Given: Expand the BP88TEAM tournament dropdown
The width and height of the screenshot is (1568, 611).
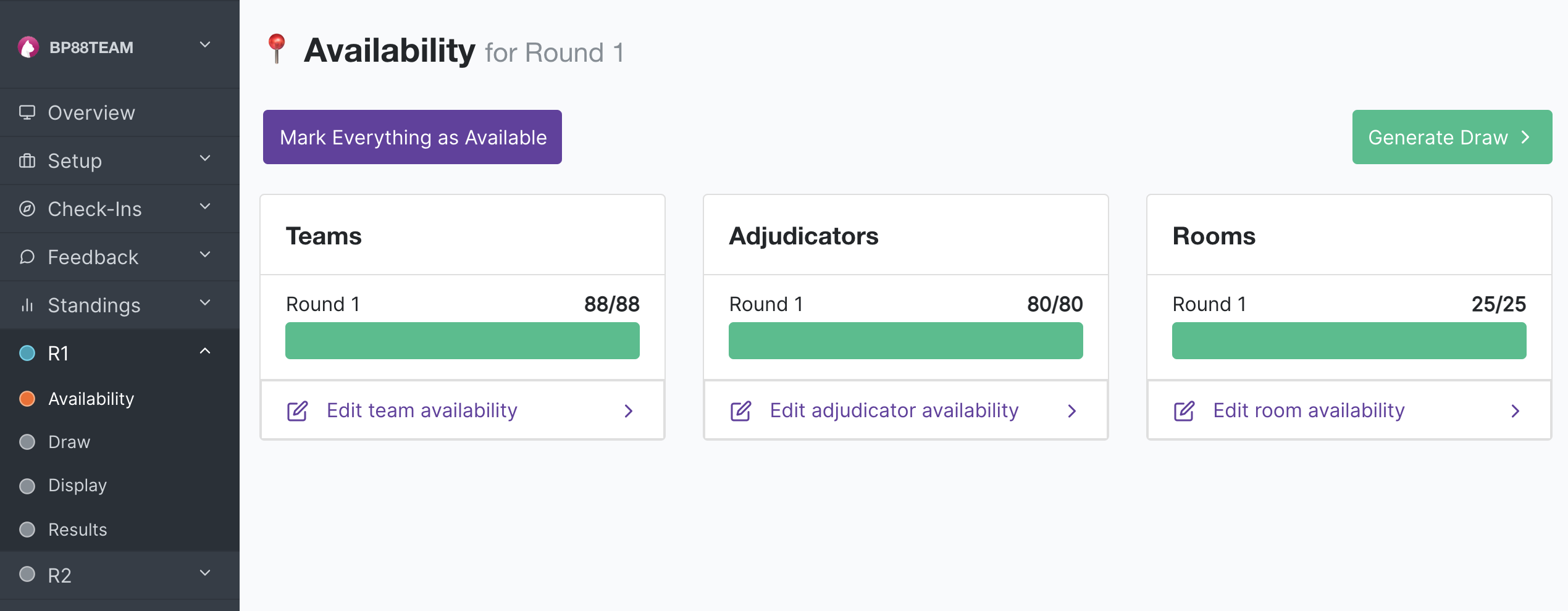Looking at the screenshot, I should coord(205,45).
